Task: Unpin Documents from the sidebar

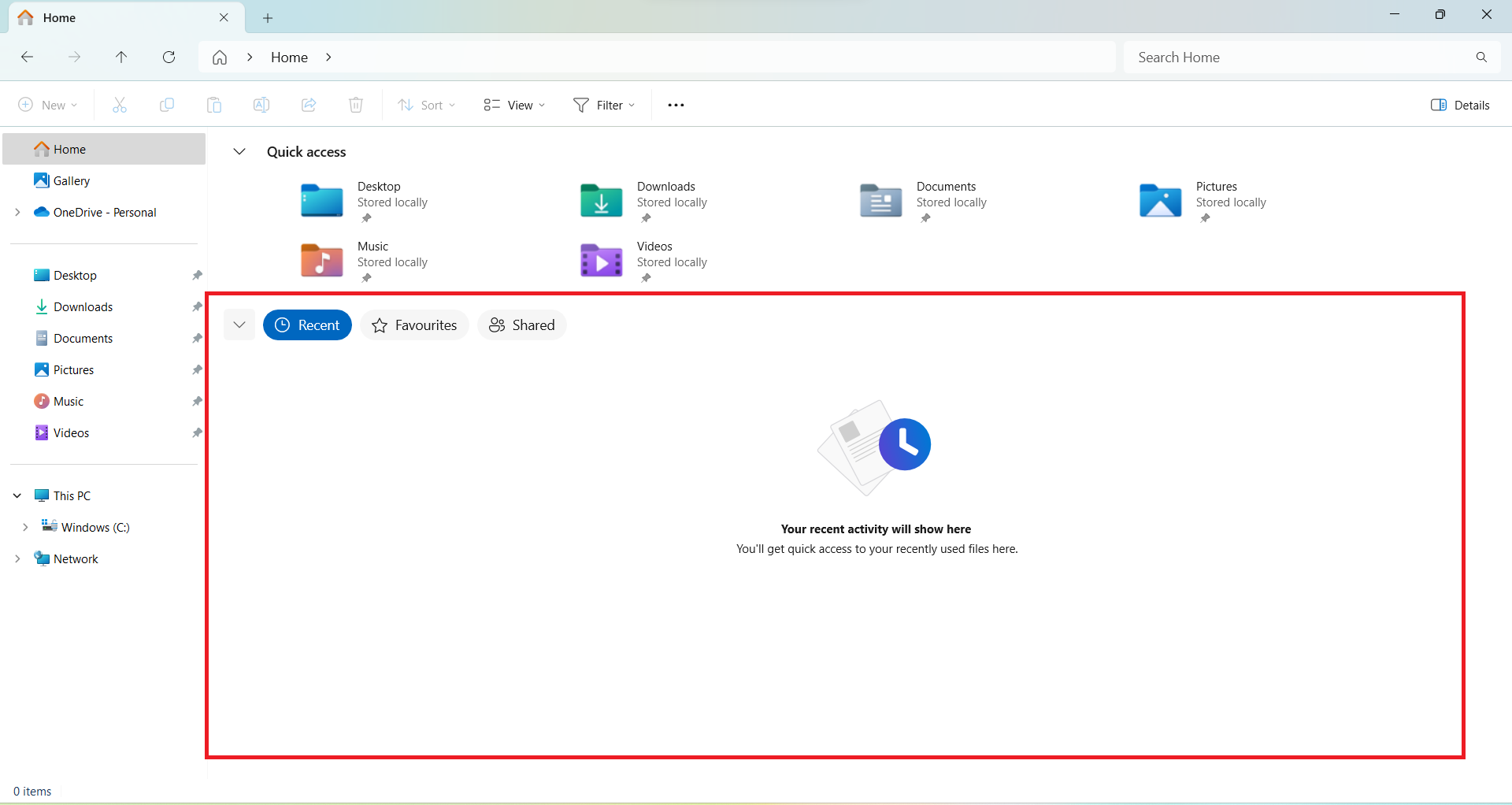Action: pyautogui.click(x=196, y=338)
